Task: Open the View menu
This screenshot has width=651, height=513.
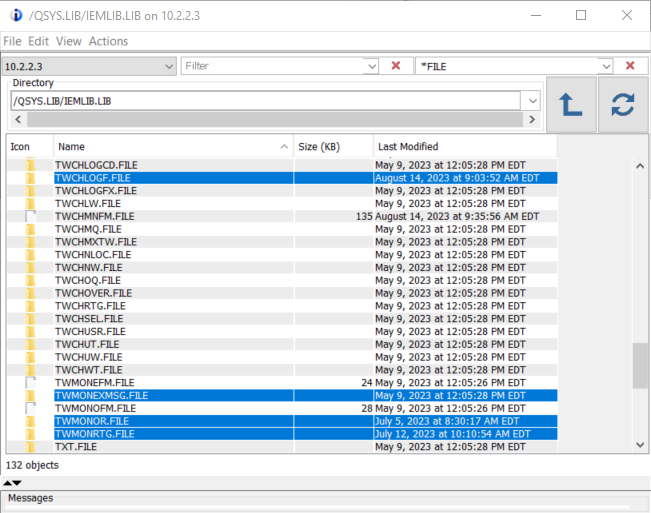Action: 69,42
